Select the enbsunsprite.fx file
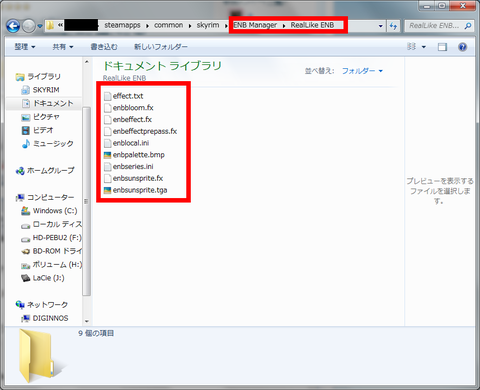 tap(134, 178)
